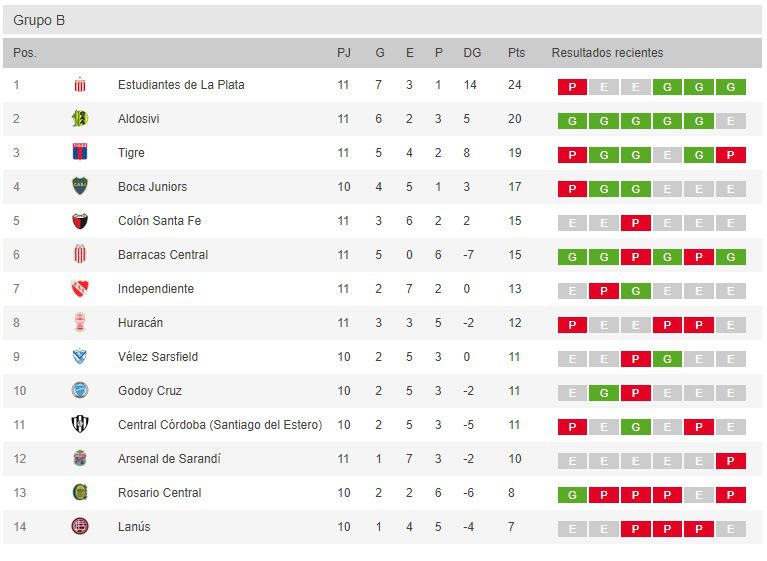Click Aldosivi's first green G result badge
Viewport: 767px width, 561px height.
(x=572, y=121)
